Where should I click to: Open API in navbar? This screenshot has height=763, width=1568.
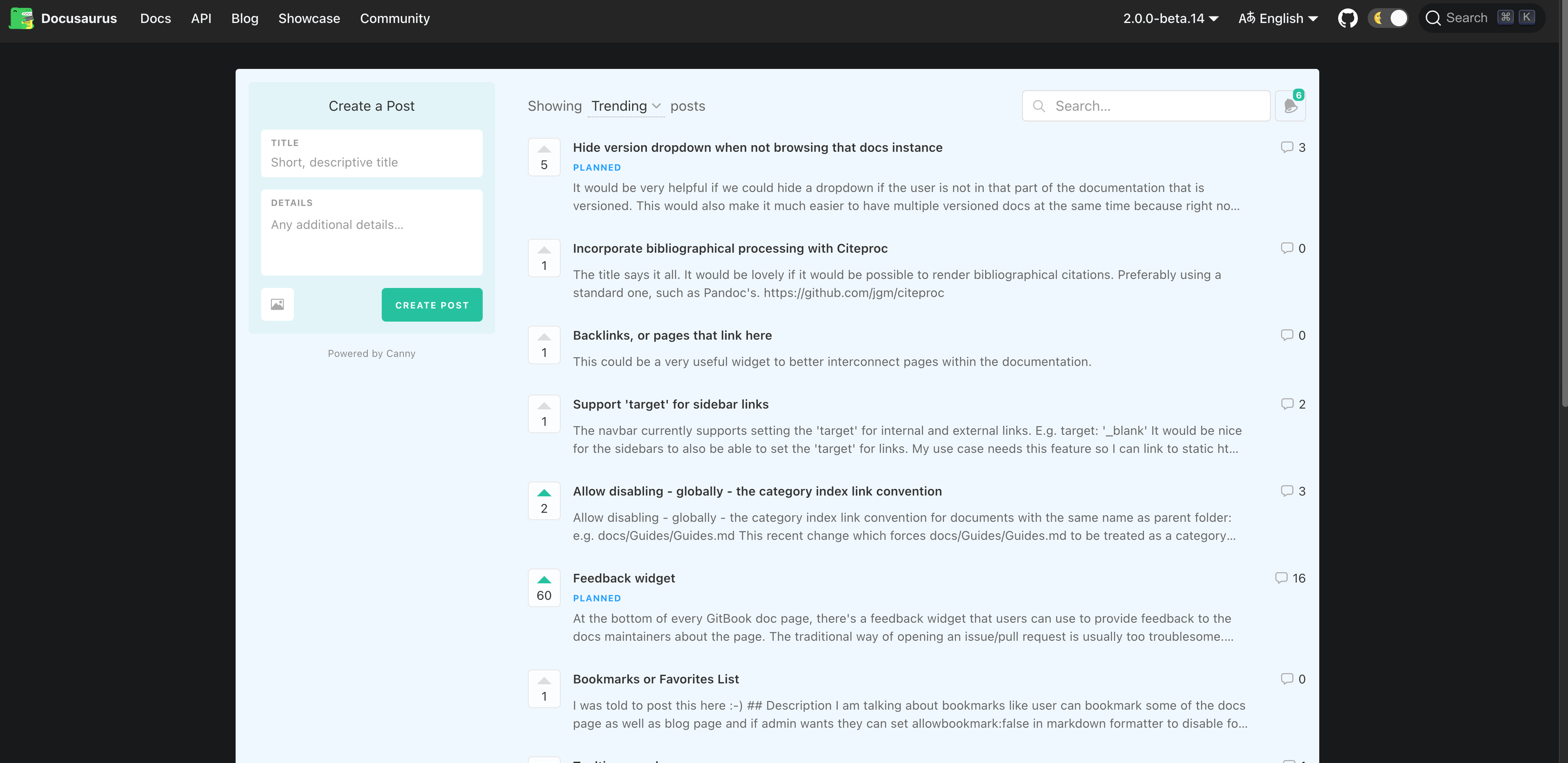[202, 18]
